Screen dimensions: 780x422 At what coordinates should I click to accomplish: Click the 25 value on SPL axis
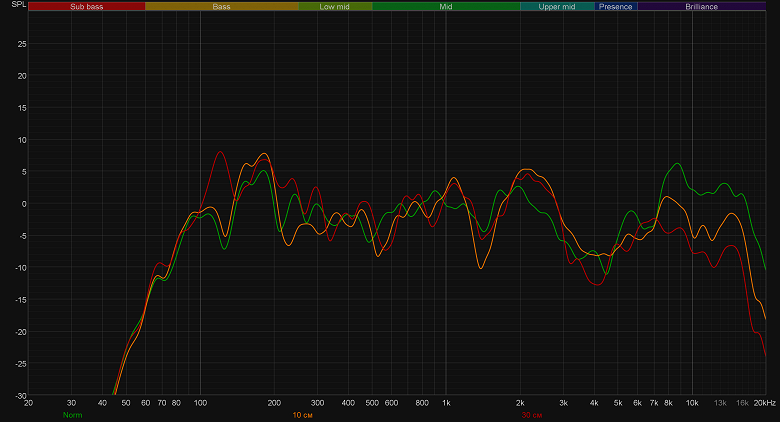tap(22, 44)
